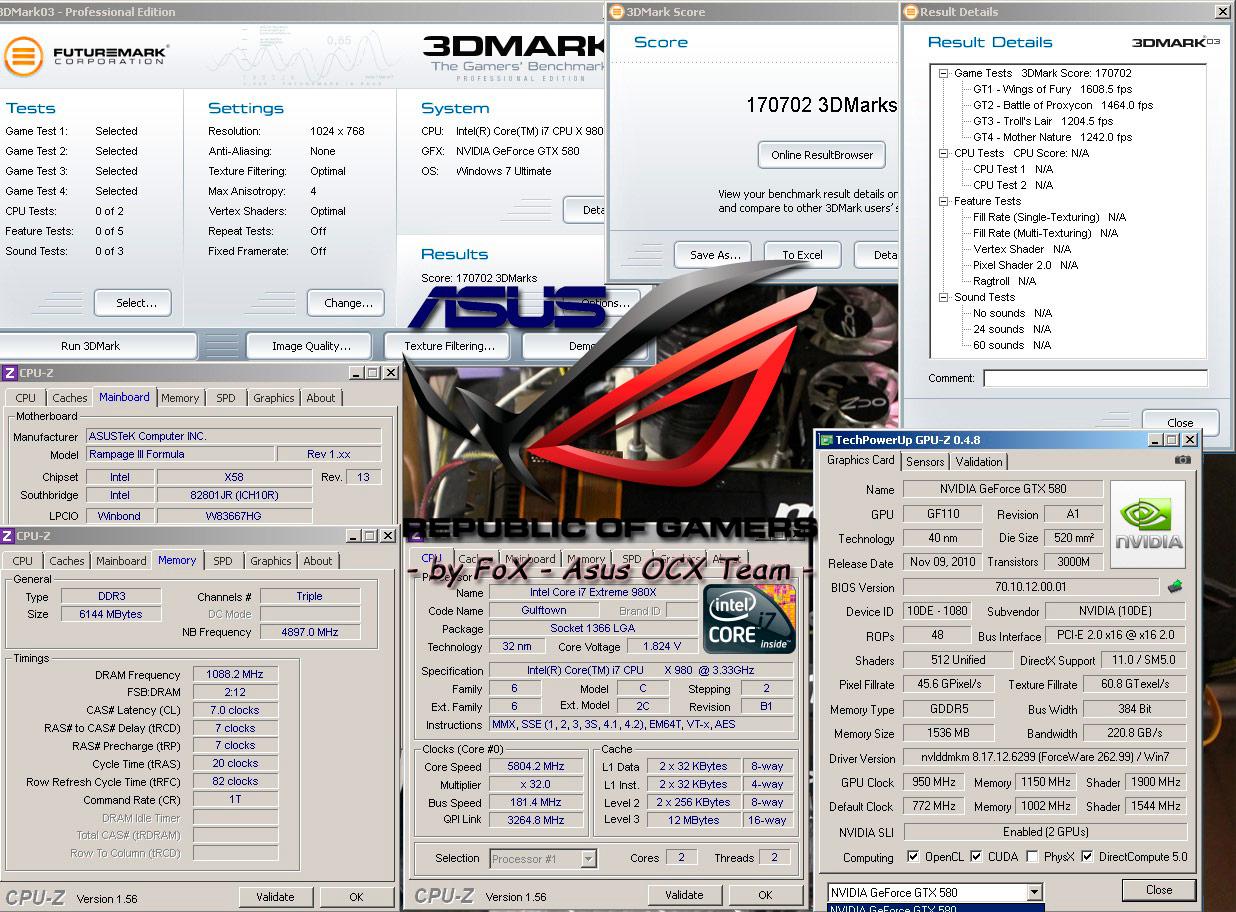
Task: Toggle the OpenCL checkbox in GPU-Z
Action: pos(912,857)
